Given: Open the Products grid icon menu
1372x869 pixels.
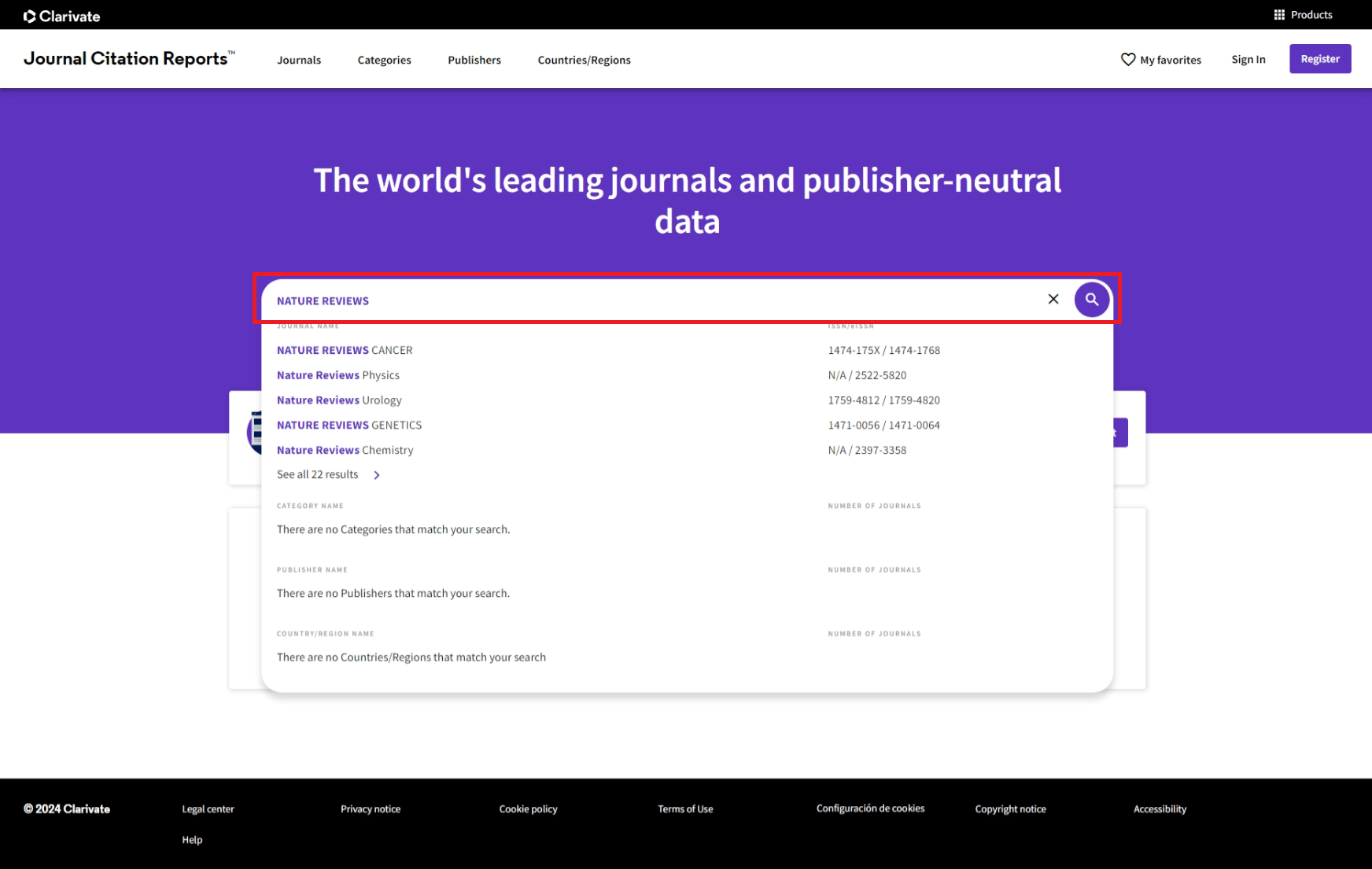Looking at the screenshot, I should [x=1279, y=15].
